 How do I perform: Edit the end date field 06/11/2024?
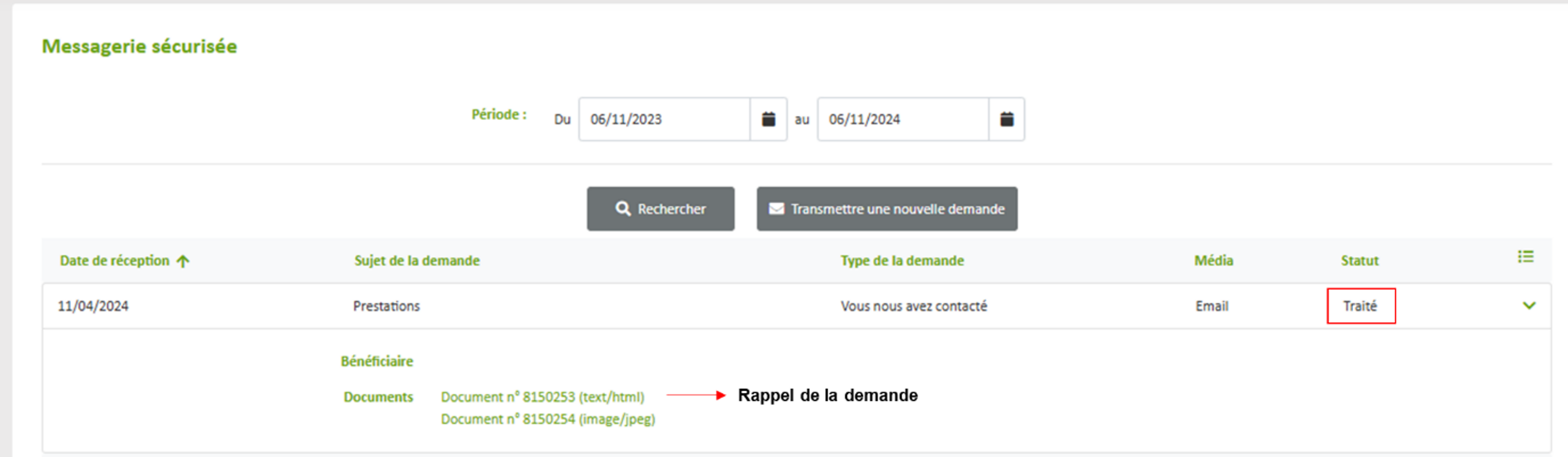[x=902, y=119]
